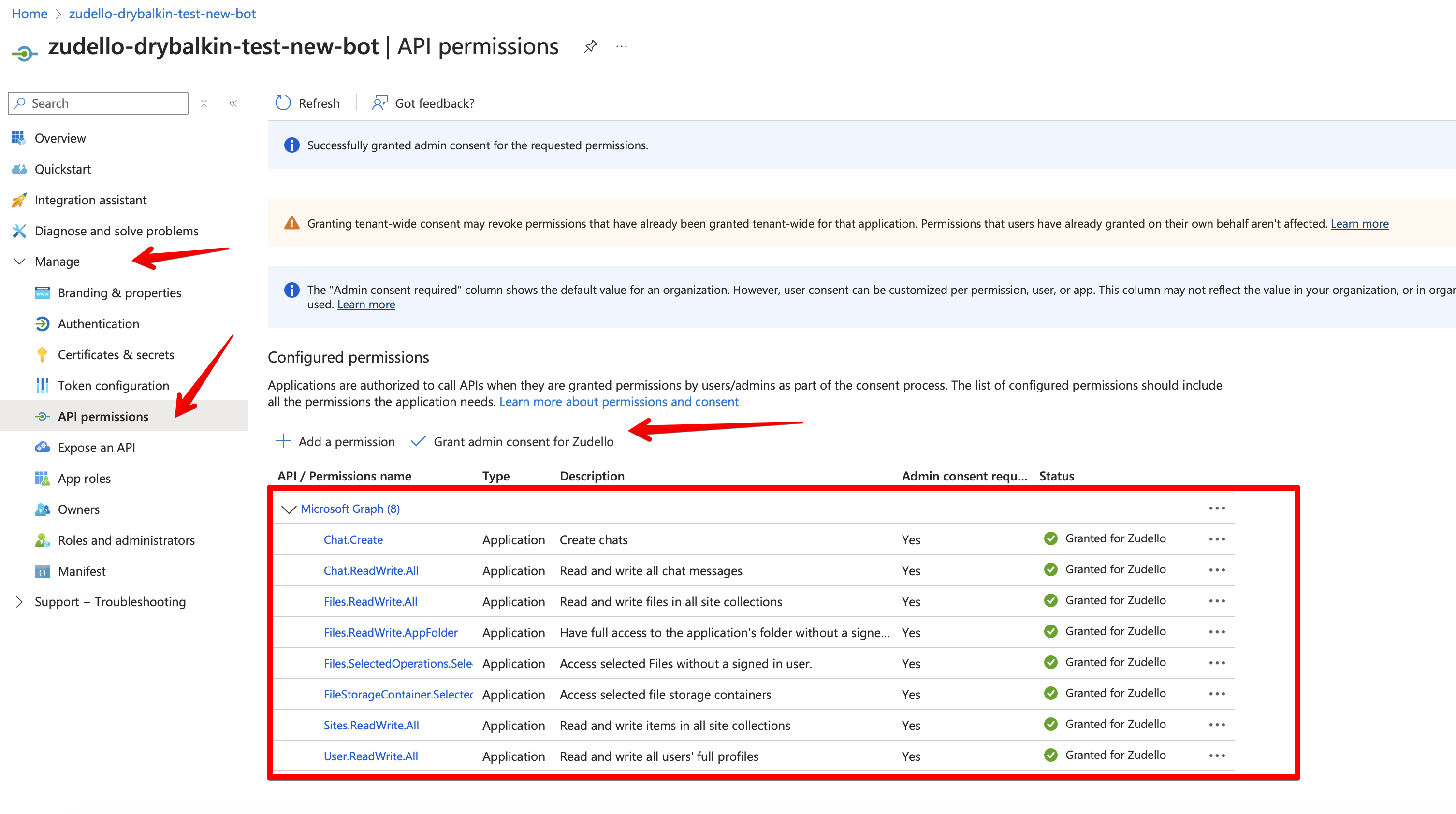Click the Admin consent required column header
Image resolution: width=1456 pixels, height=814 pixels.
[964, 476]
